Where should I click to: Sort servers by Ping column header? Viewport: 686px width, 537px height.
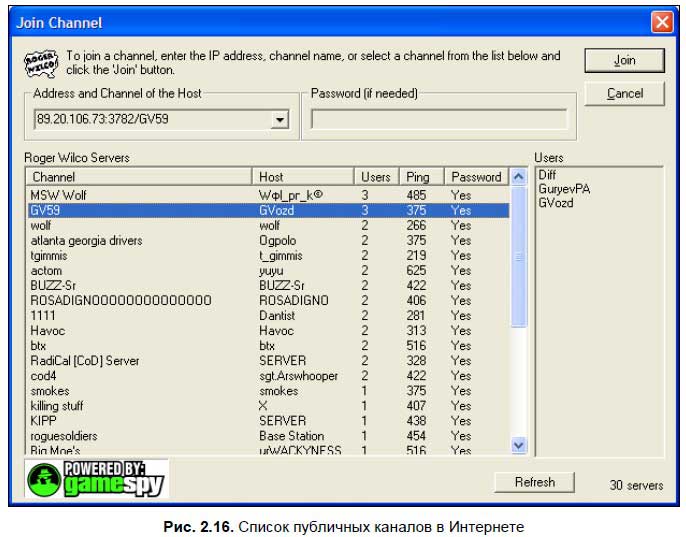420,177
